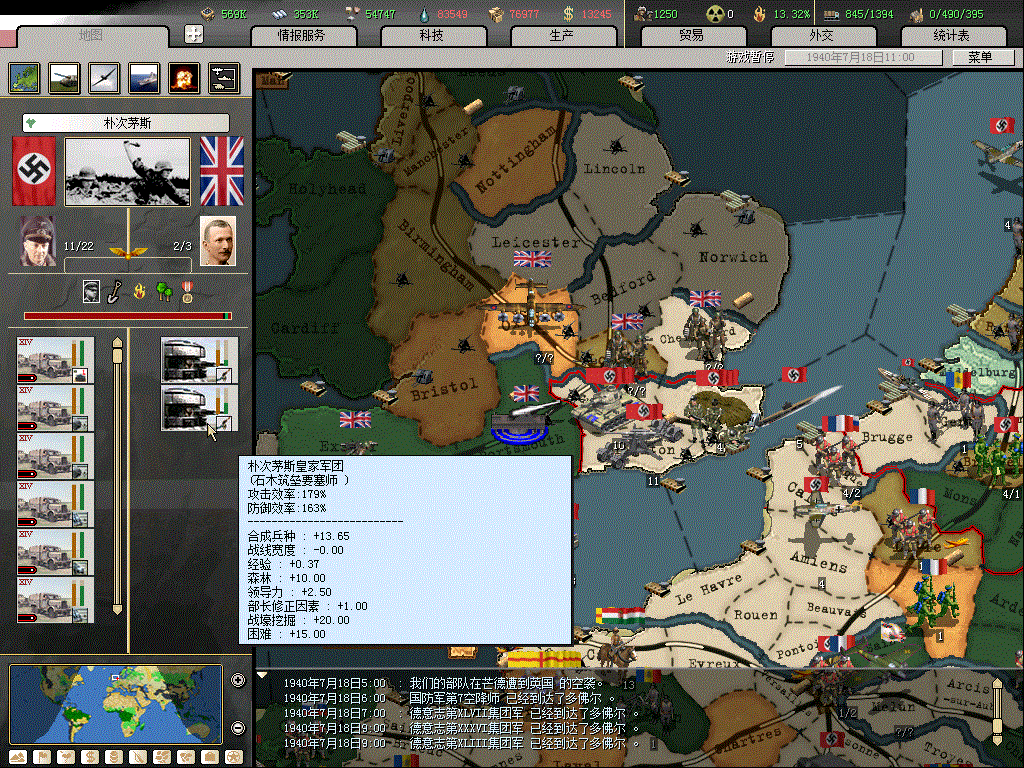The height and width of the screenshot is (768, 1024).
Task: Switch to terrain map mode mountain icon
Action: 18,758
